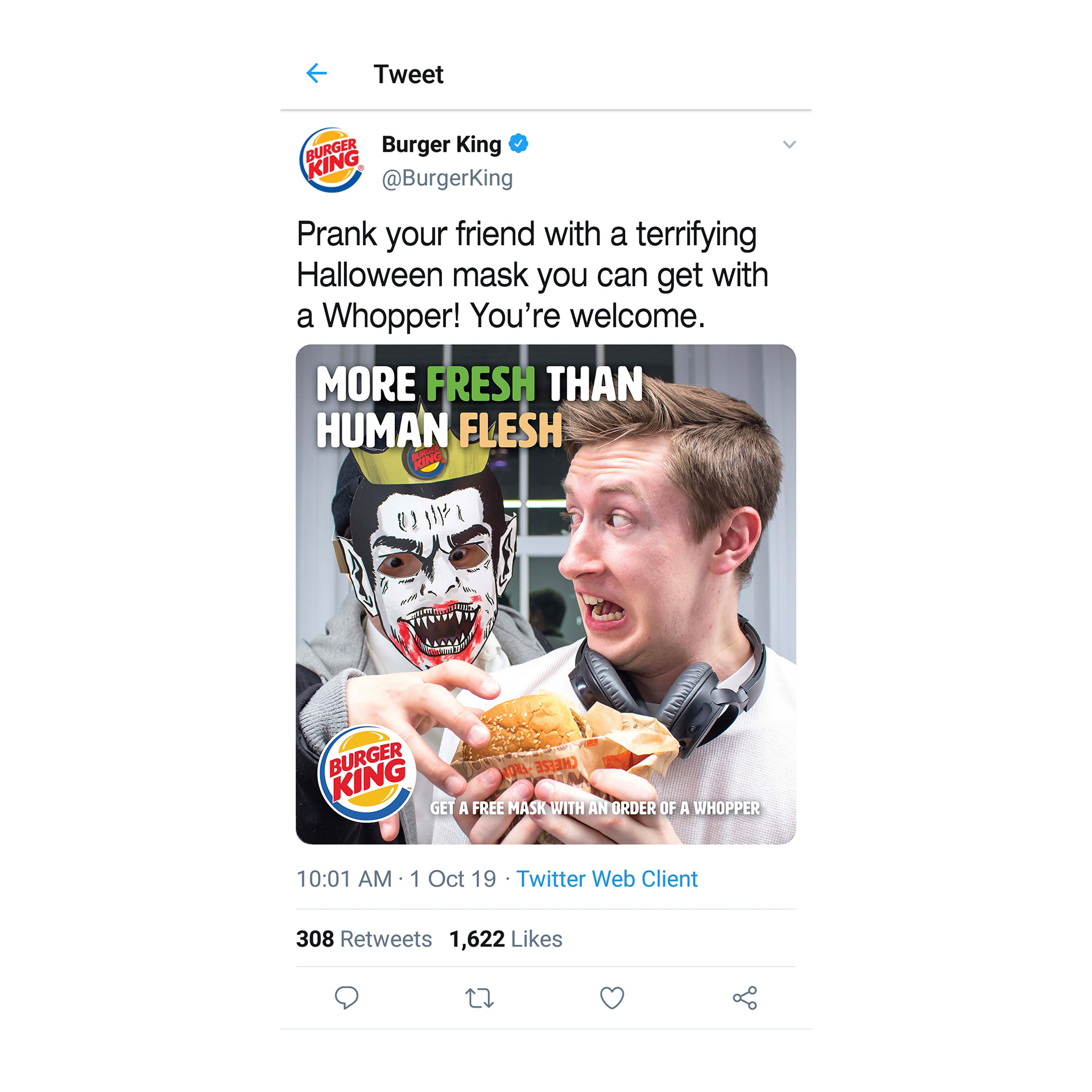Click the tweet text about Halloween mask
This screenshot has height=1092, width=1092.
532,275
